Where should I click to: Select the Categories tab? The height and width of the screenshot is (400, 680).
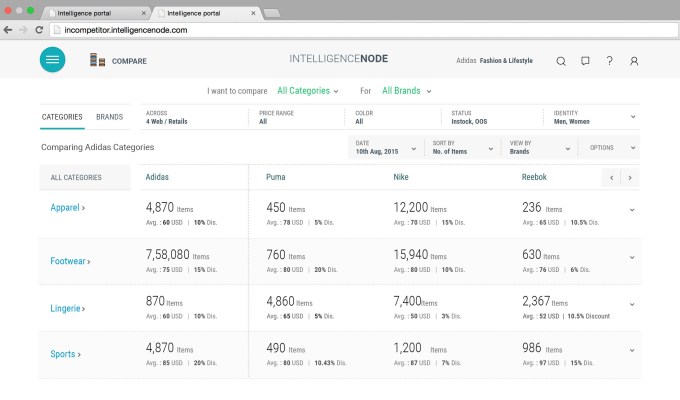pos(62,117)
